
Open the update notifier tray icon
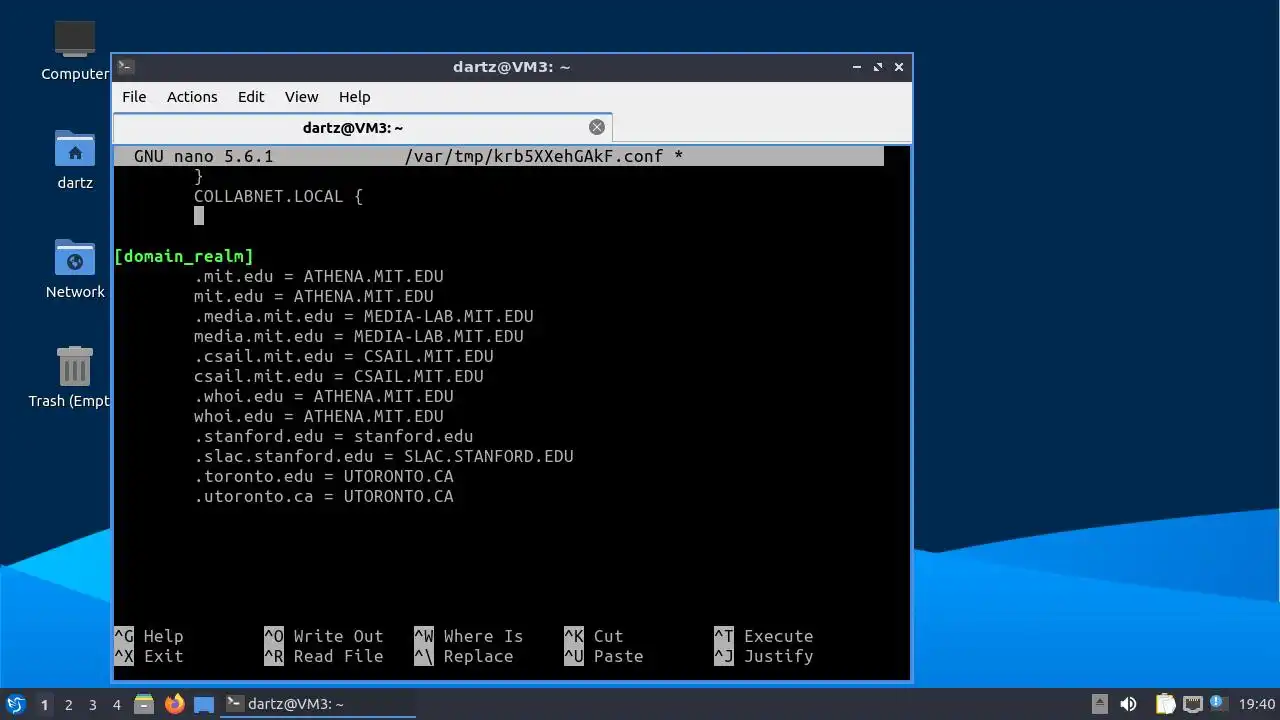pyautogui.click(x=1218, y=703)
